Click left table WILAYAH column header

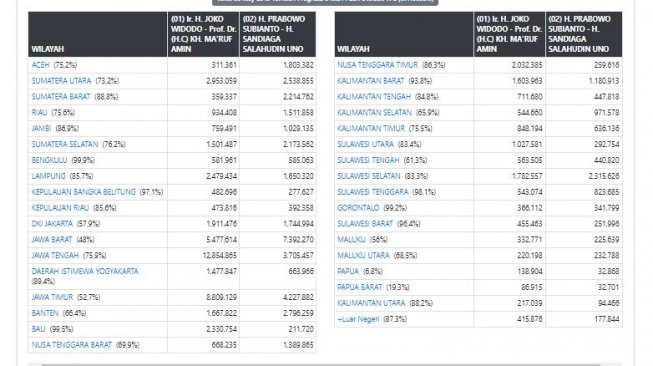click(98, 34)
